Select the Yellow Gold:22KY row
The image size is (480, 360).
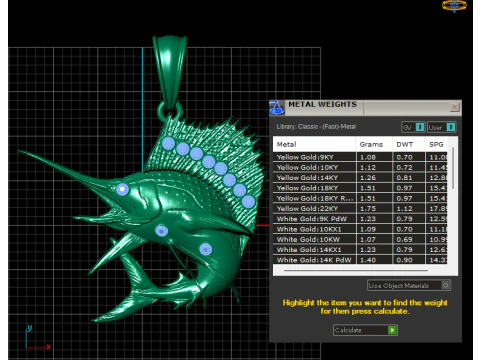360,209
